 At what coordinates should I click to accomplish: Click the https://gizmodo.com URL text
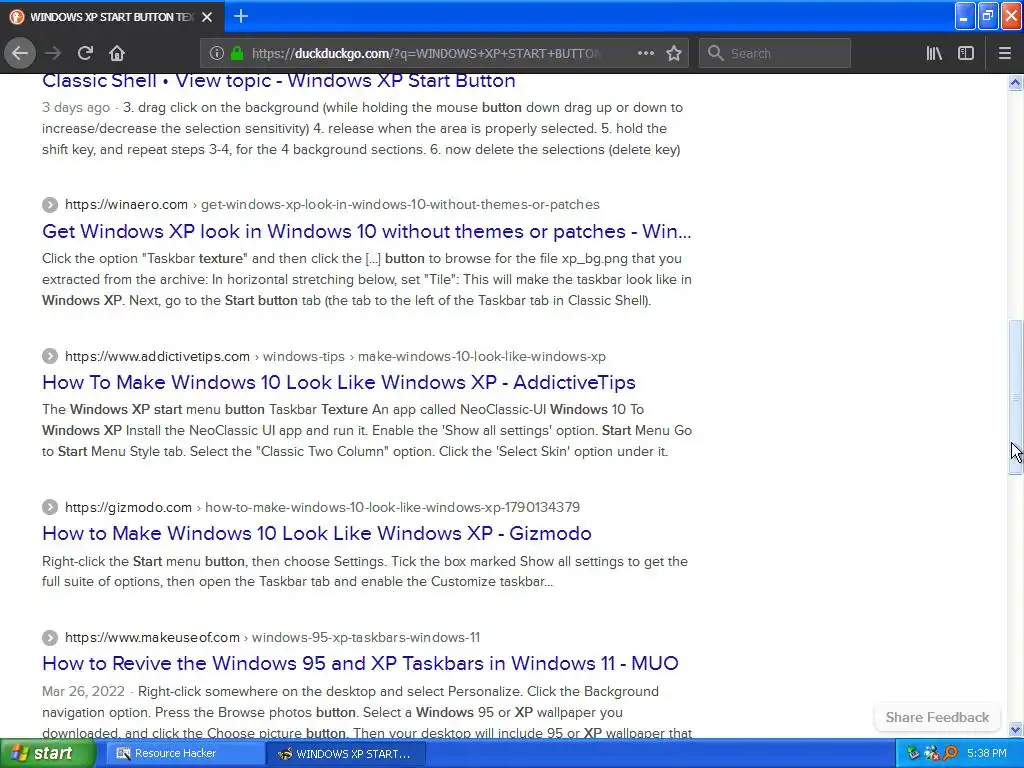[x=128, y=507]
